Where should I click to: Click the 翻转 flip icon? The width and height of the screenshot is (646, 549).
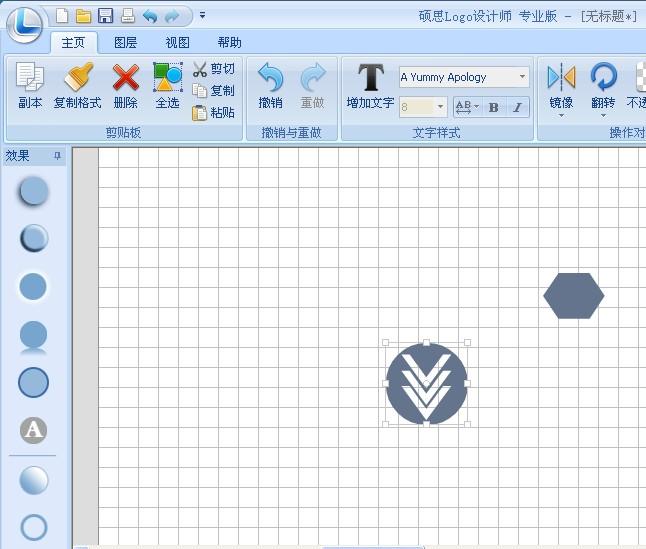(603, 79)
